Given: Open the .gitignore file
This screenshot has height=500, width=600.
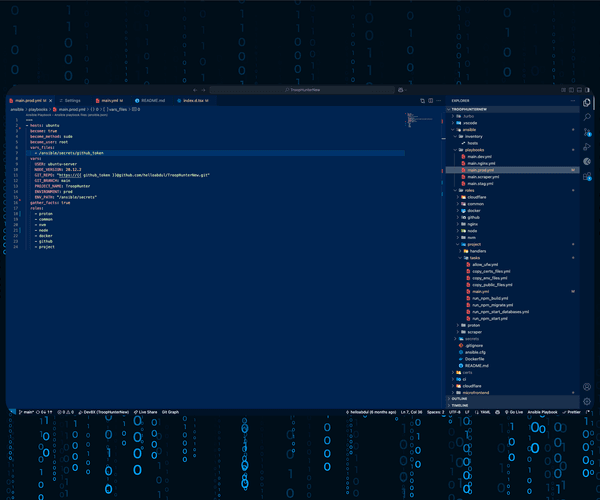Looking at the screenshot, I should point(512,345).
